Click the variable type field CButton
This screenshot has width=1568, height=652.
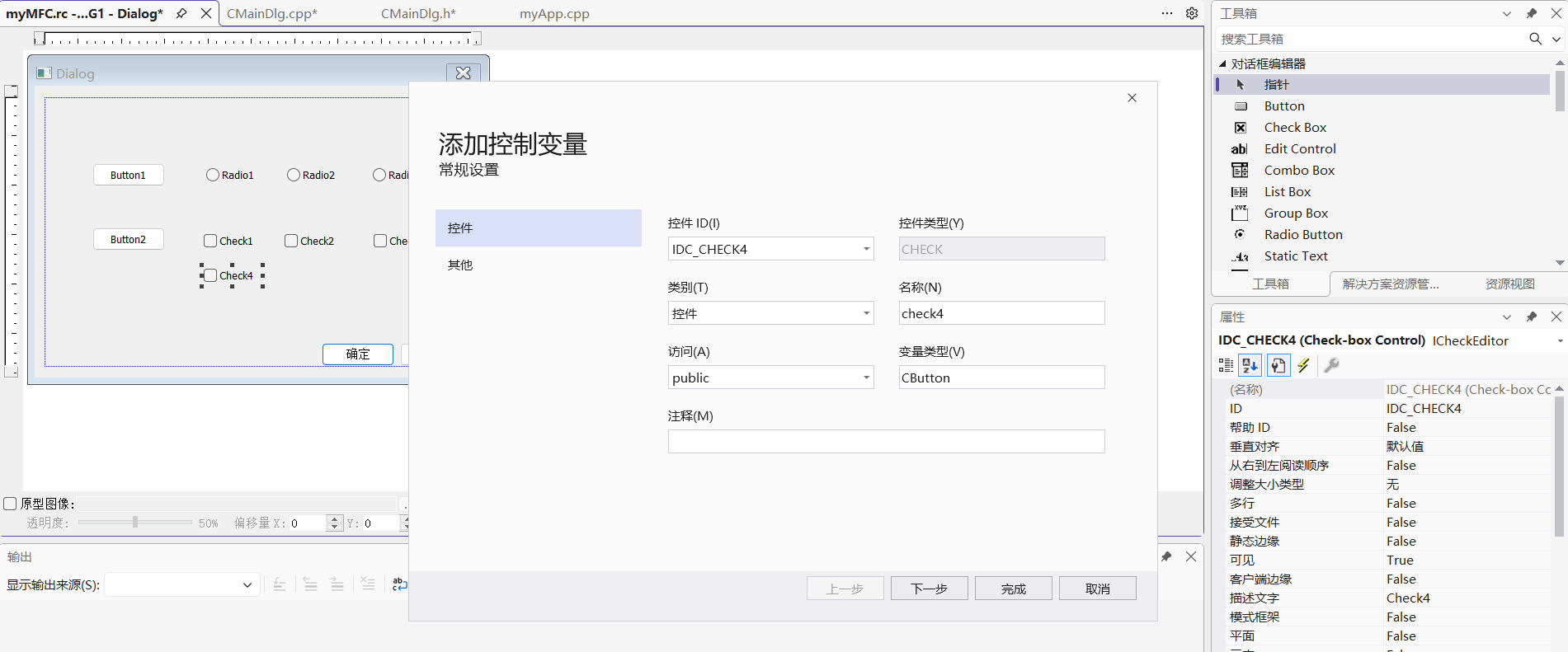point(1001,378)
